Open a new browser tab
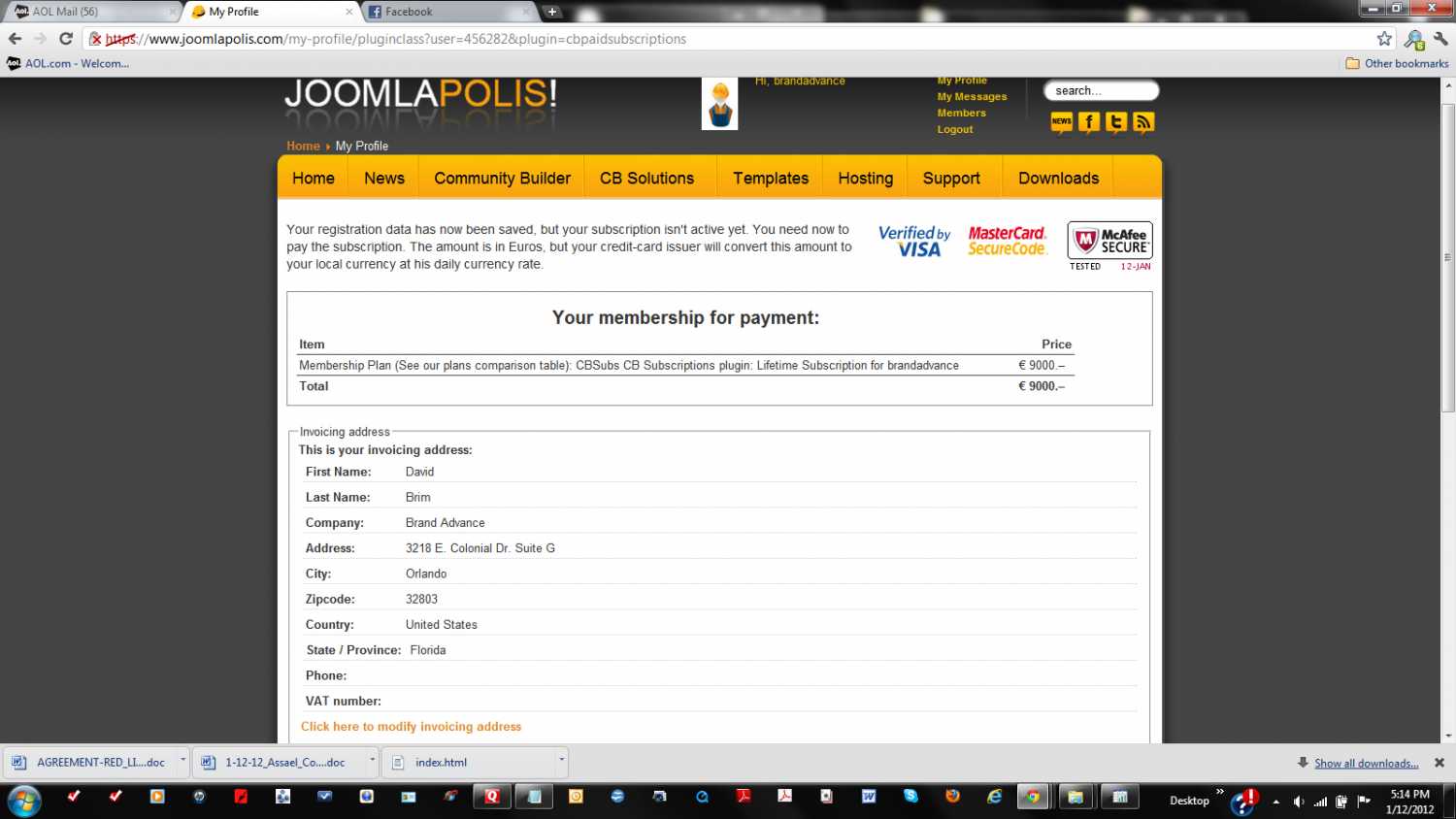This screenshot has width=1456, height=819. [x=552, y=12]
